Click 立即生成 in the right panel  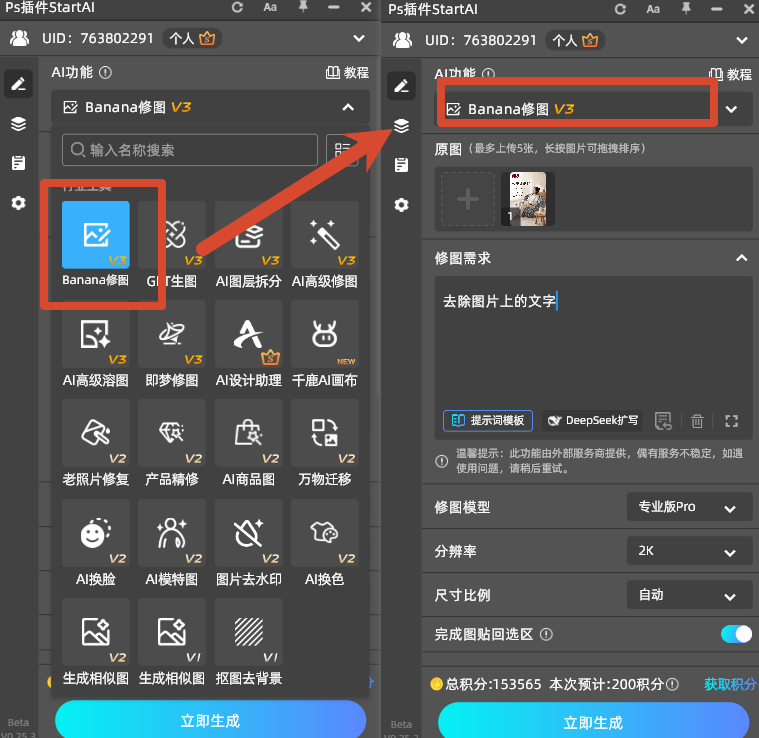[593, 722]
